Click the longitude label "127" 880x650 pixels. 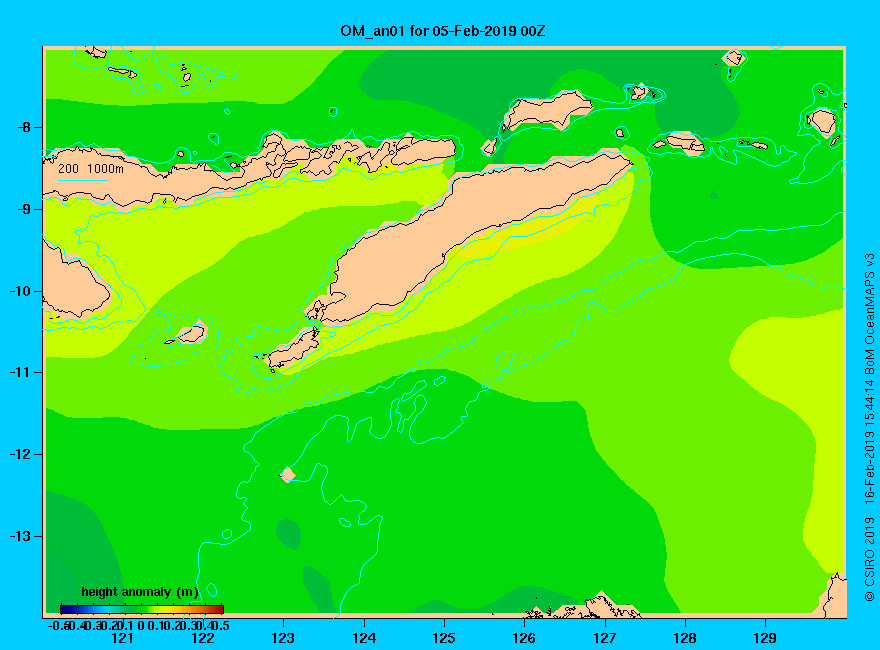604,638
